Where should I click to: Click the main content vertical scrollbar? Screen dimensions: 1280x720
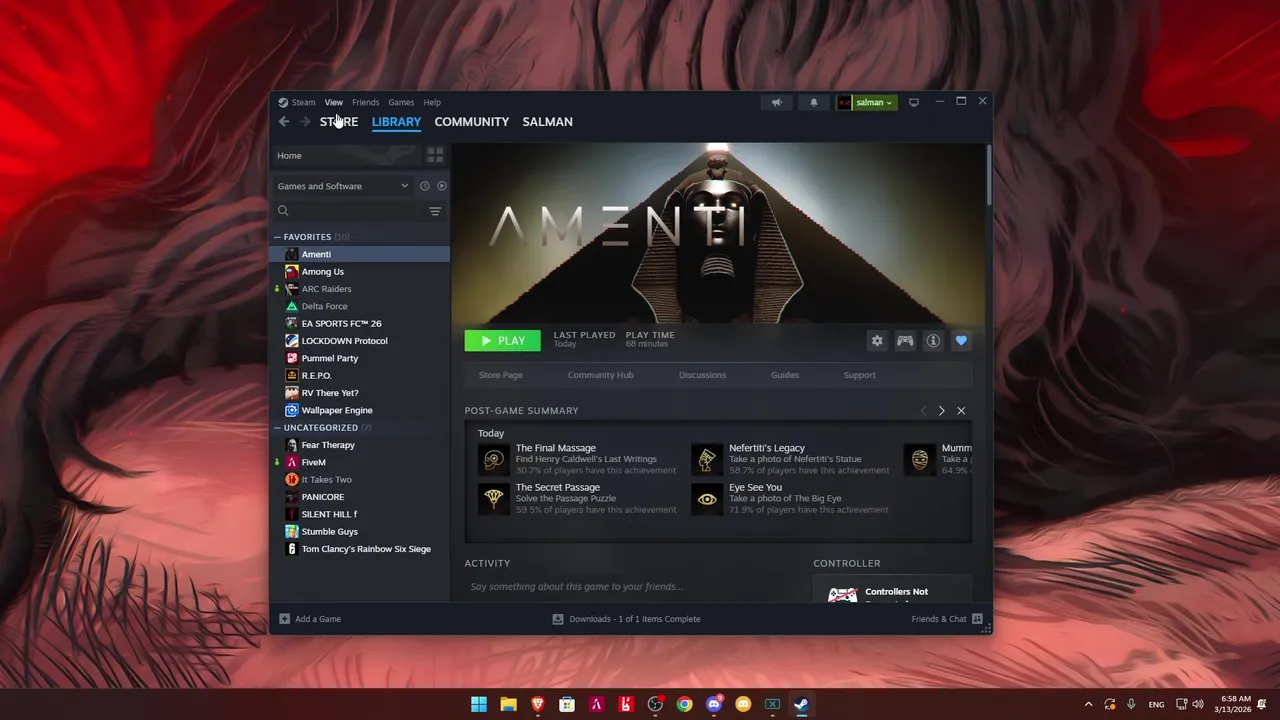988,174
